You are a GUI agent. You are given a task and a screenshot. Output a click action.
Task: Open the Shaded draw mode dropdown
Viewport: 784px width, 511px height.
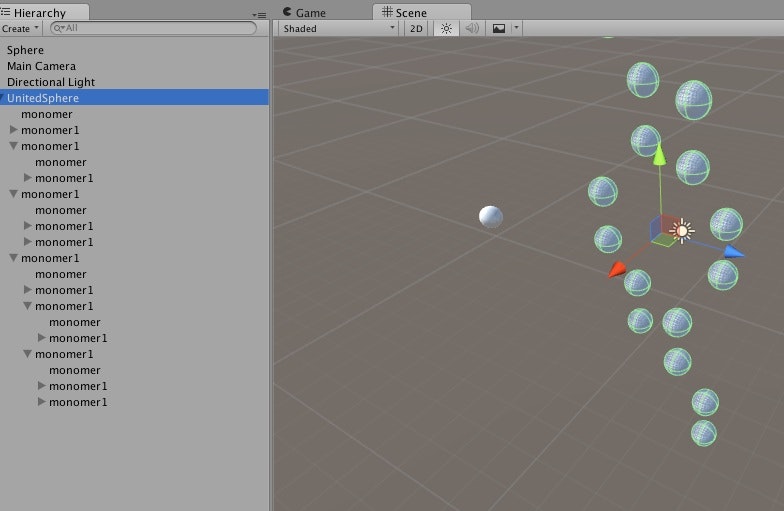coord(338,28)
